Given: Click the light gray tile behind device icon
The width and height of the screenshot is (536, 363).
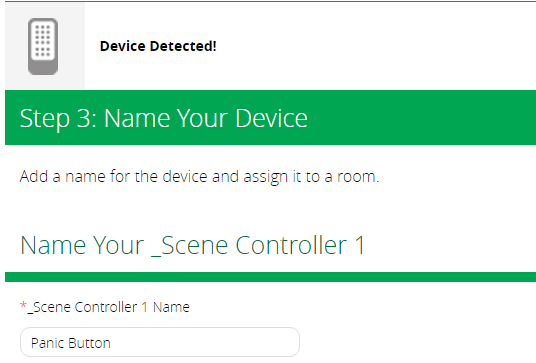Looking at the screenshot, I should (45, 46).
